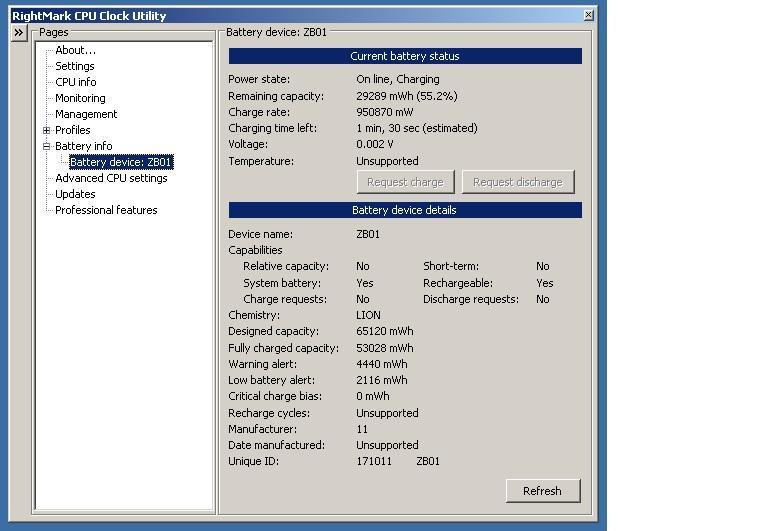Viewport: 768px width, 531px height.
Task: Select the Profiles tree item
Action: pyautogui.click(x=73, y=130)
